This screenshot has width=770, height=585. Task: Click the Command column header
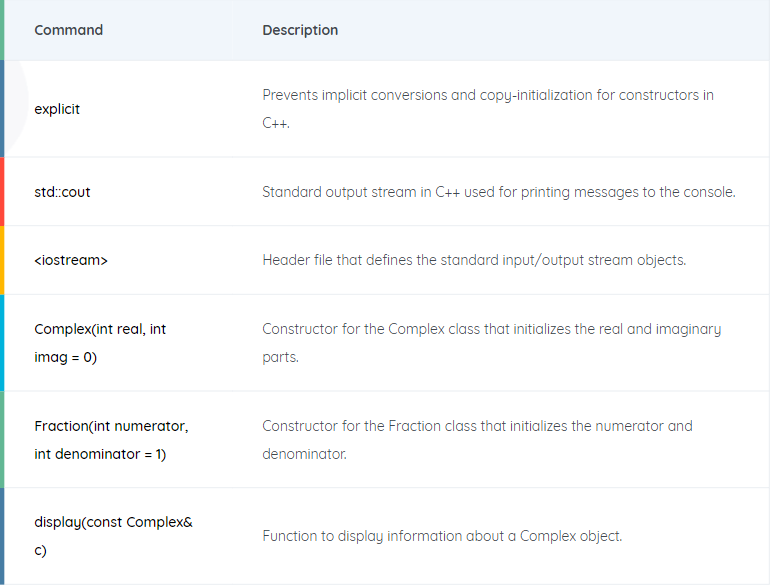tap(68, 30)
